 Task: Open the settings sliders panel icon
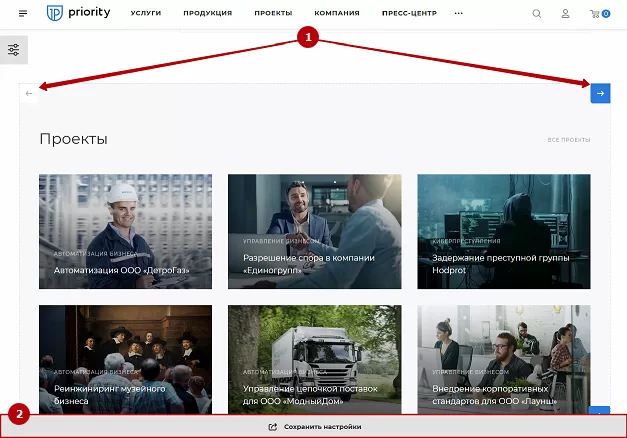(14, 50)
